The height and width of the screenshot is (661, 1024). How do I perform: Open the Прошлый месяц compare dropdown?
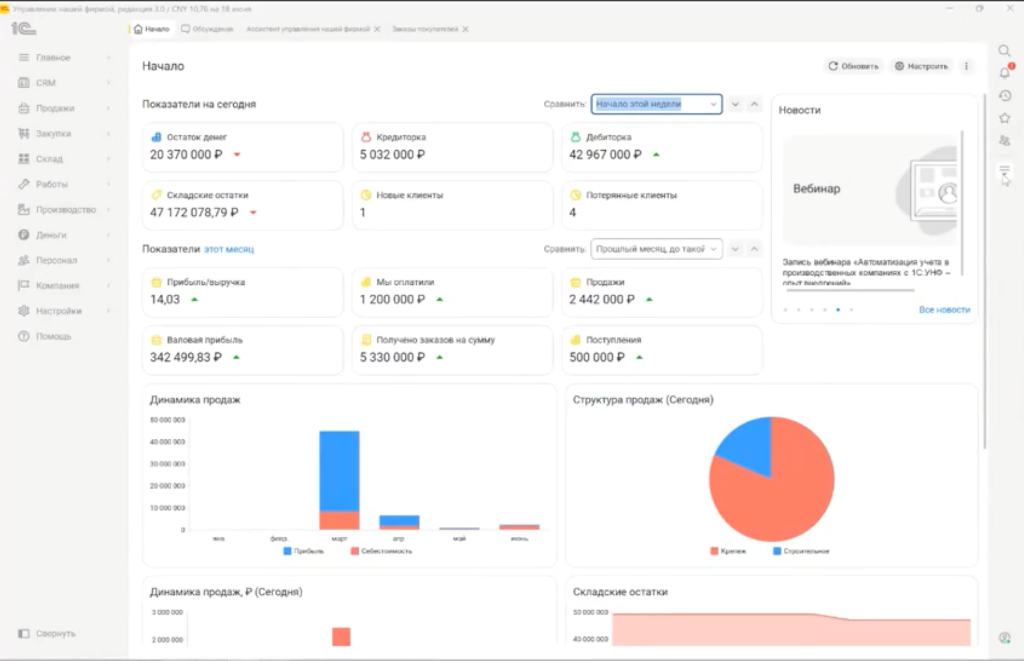click(x=656, y=249)
